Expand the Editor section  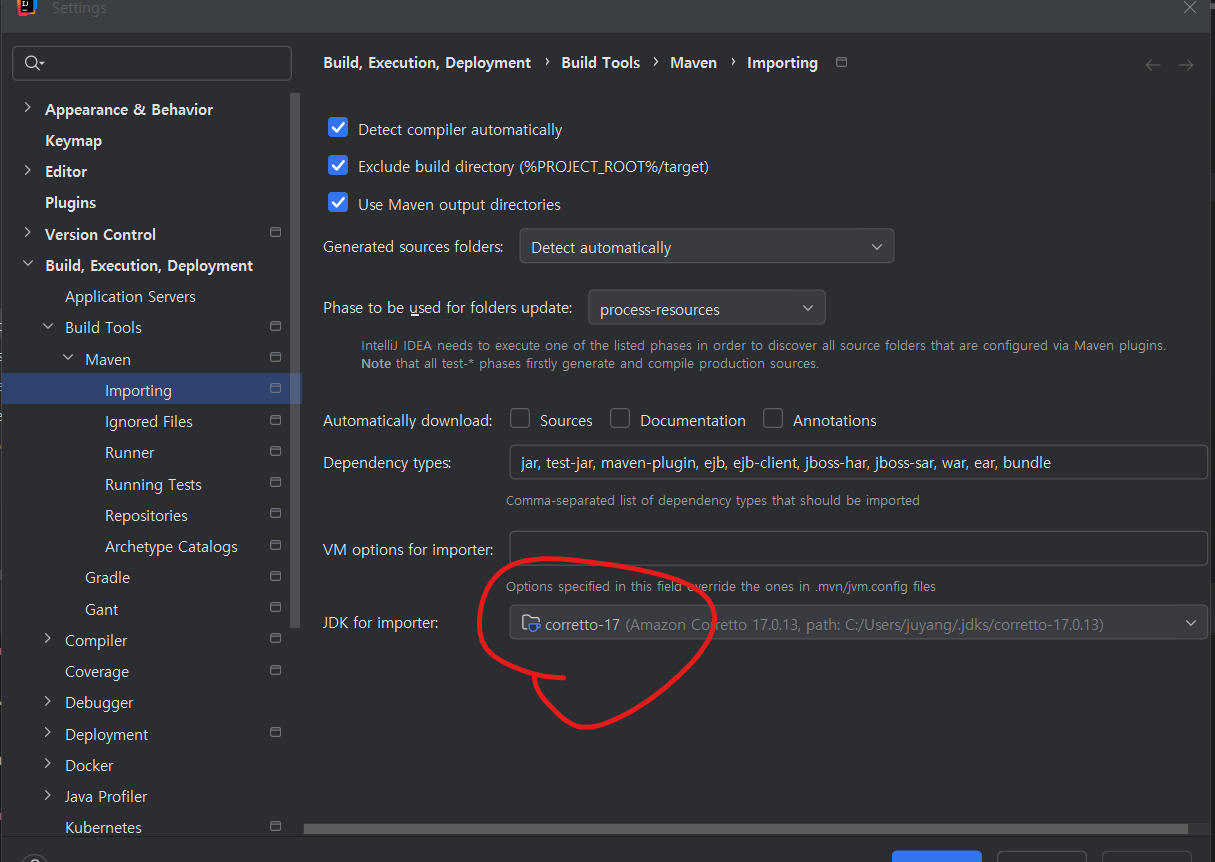click(x=27, y=171)
